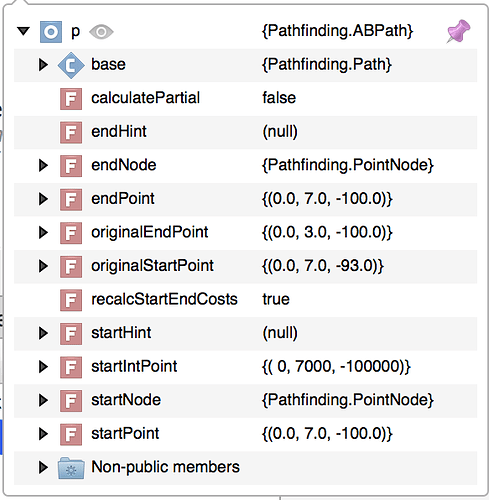The height and width of the screenshot is (500, 489).
Task: Expand the base node
Action: (43, 65)
